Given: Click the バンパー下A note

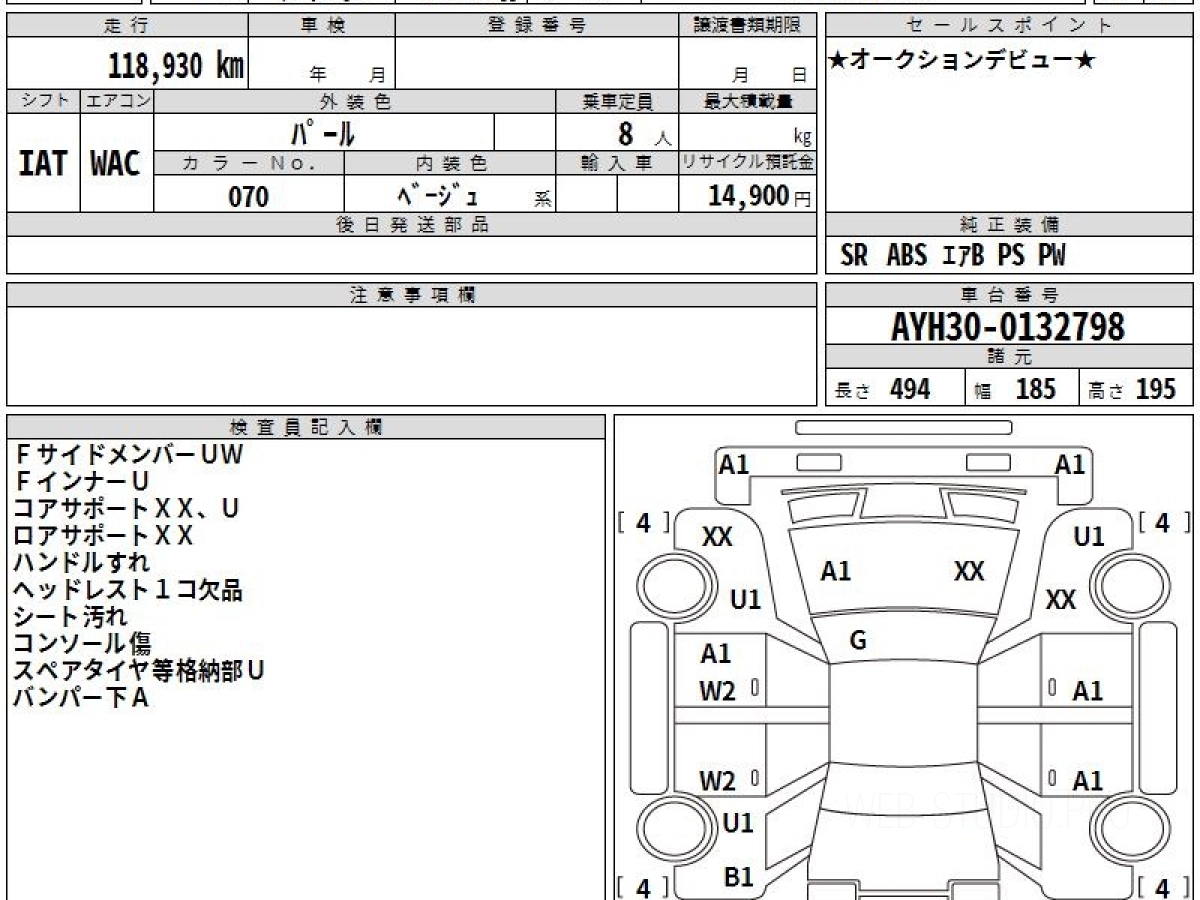Looking at the screenshot, I should tap(81, 698).
